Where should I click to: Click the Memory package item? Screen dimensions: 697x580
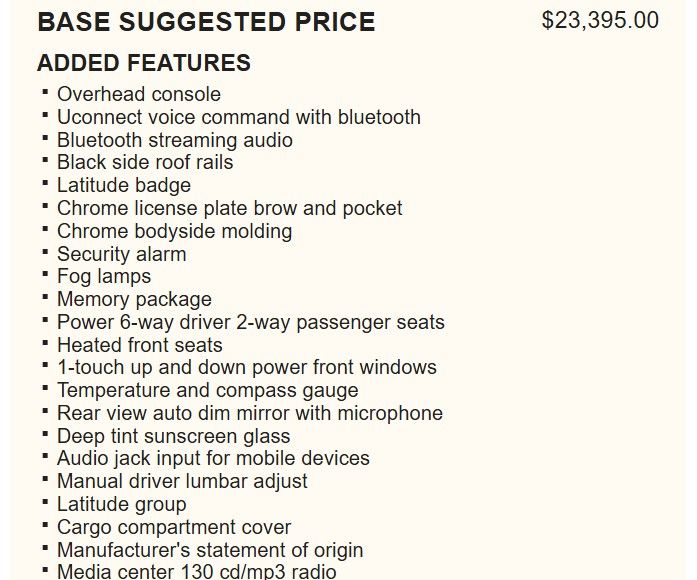pyautogui.click(x=135, y=299)
